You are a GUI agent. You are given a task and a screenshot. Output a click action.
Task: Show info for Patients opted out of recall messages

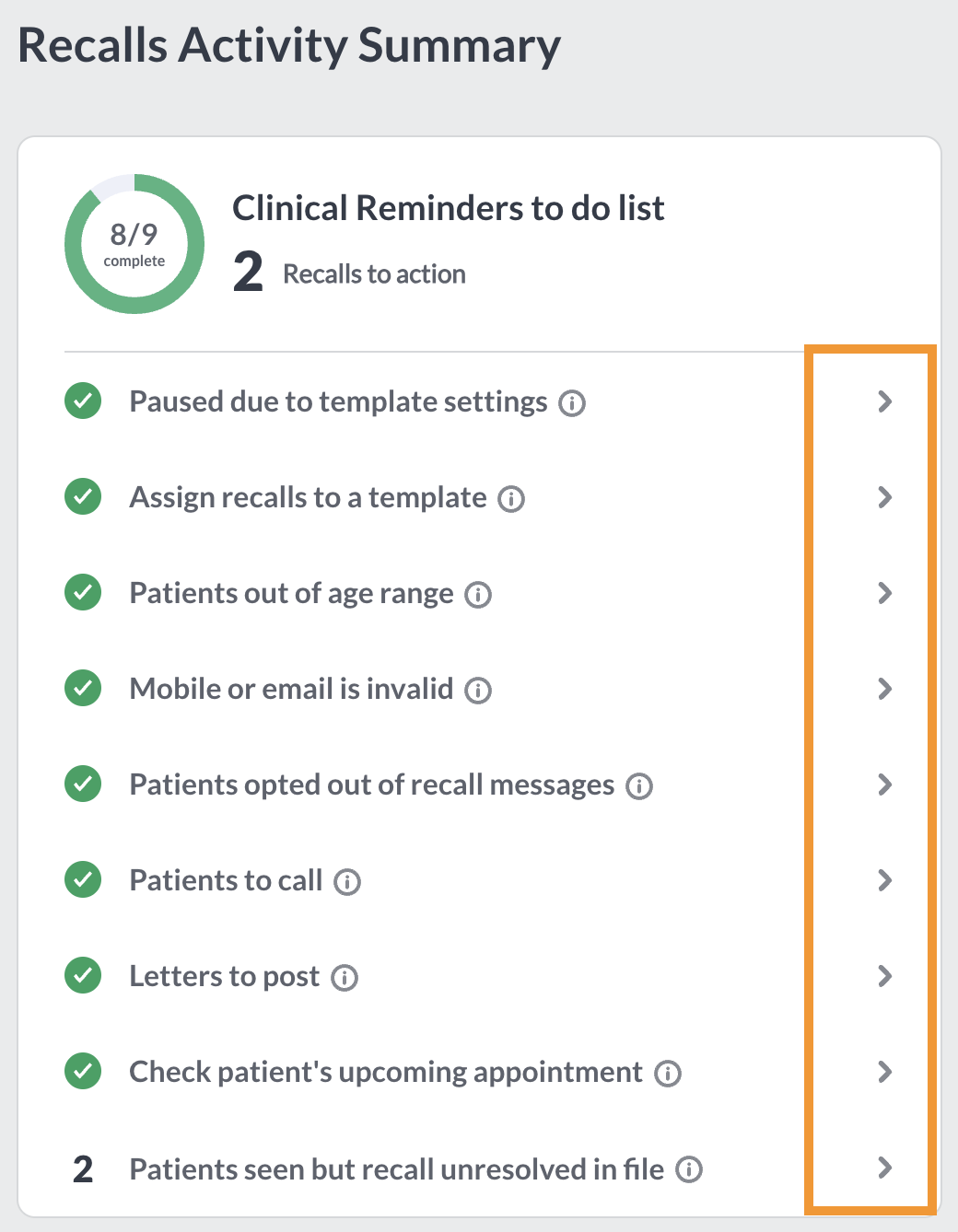tap(639, 786)
